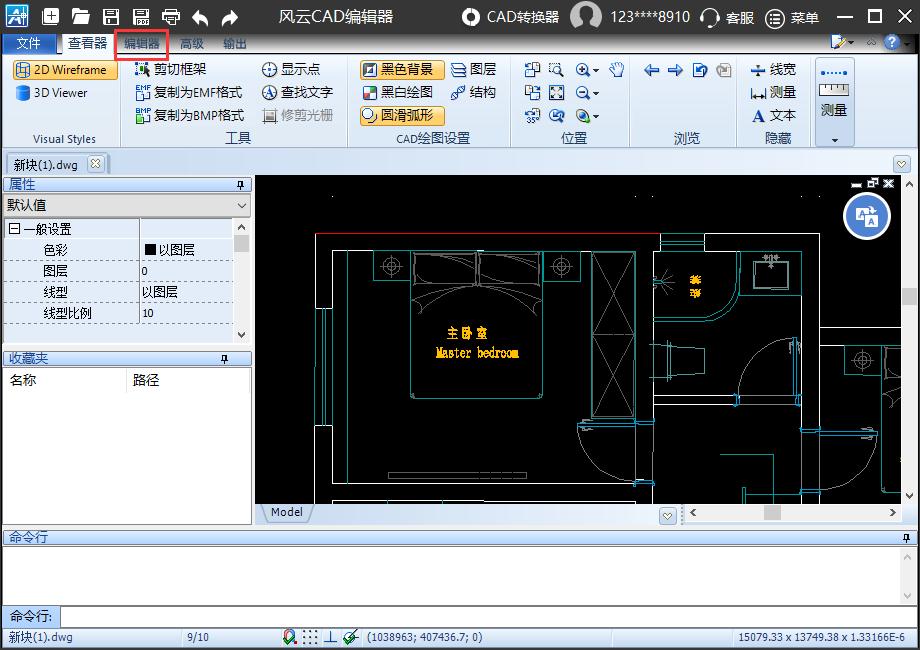Click the 结构 structure tool
This screenshot has width=920, height=650.
(472, 92)
